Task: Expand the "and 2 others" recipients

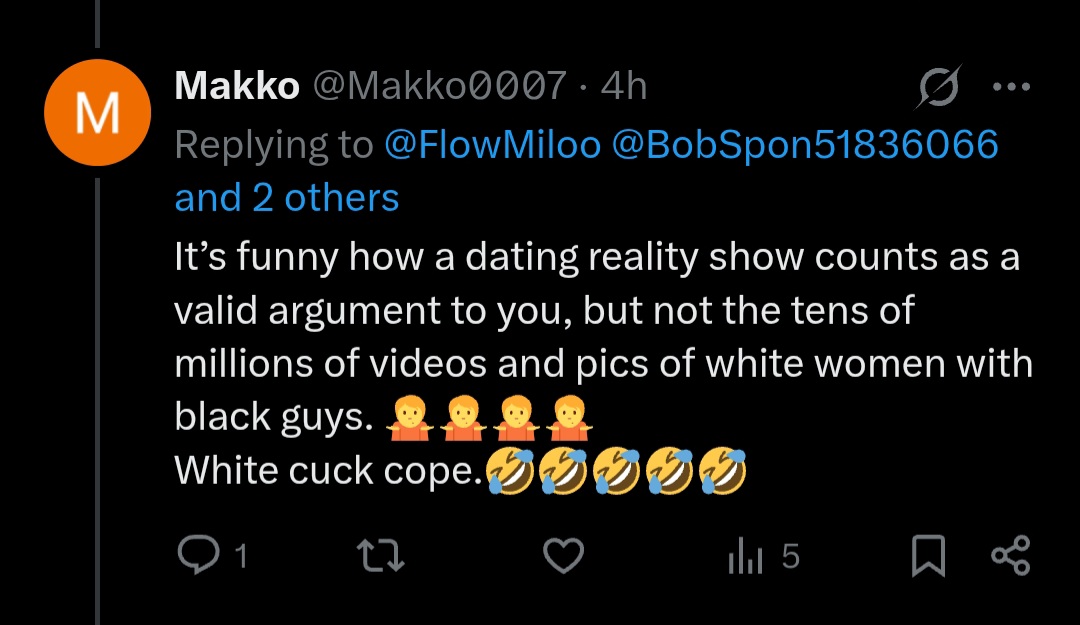Action: (287, 197)
